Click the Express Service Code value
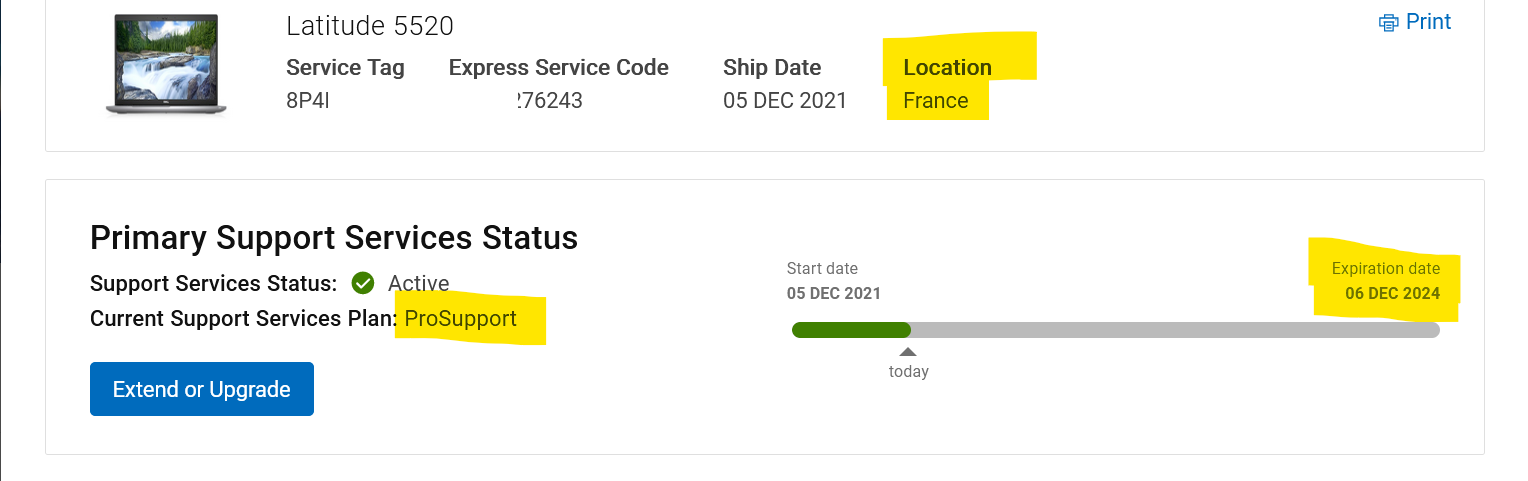This screenshot has height=481, width=1528. click(x=548, y=101)
